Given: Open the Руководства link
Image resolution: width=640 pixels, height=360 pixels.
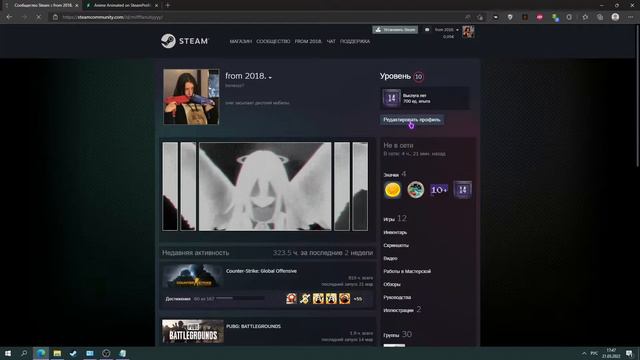Looking at the screenshot, I should coord(397,297).
